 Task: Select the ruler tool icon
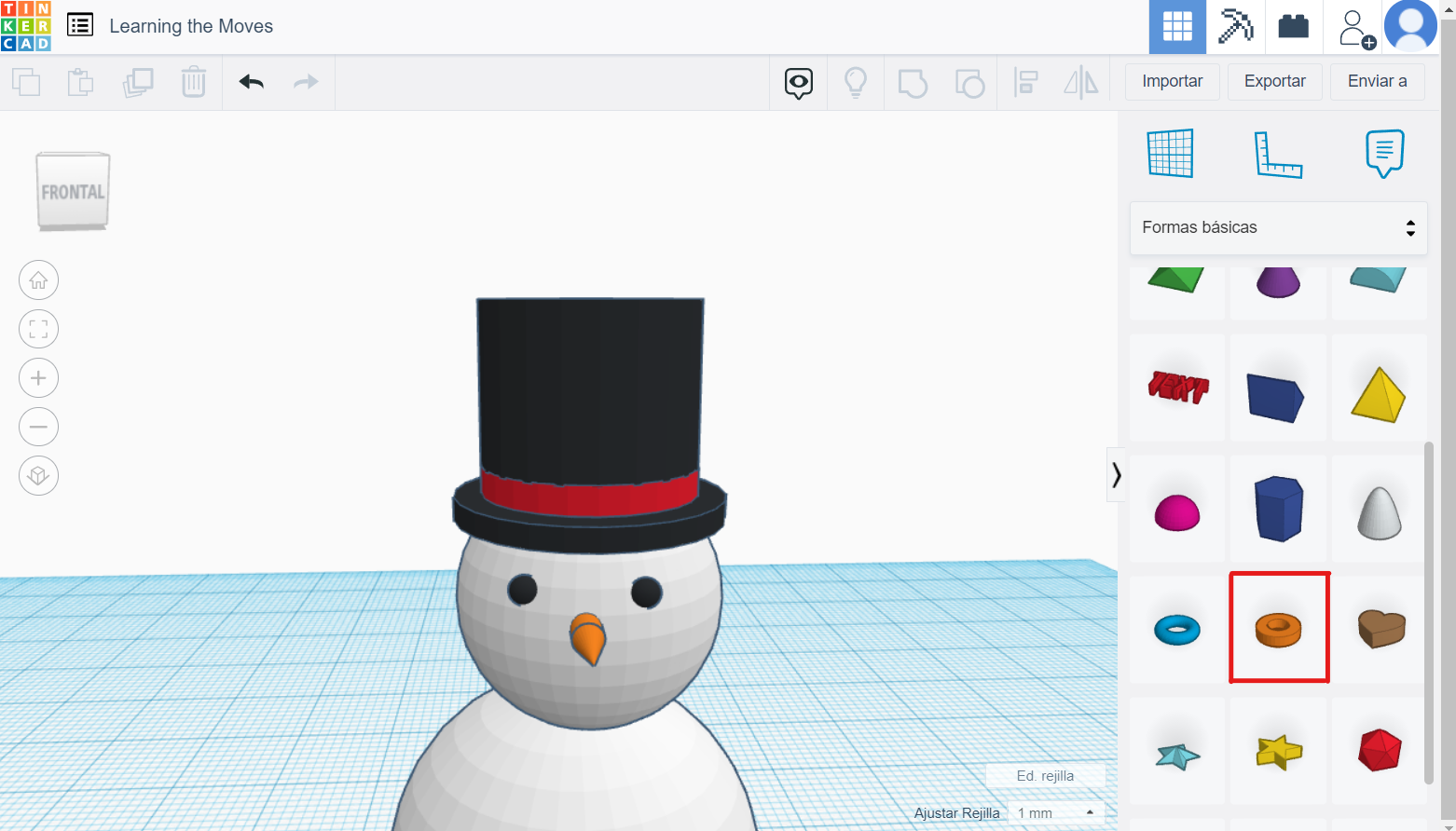[x=1278, y=154]
